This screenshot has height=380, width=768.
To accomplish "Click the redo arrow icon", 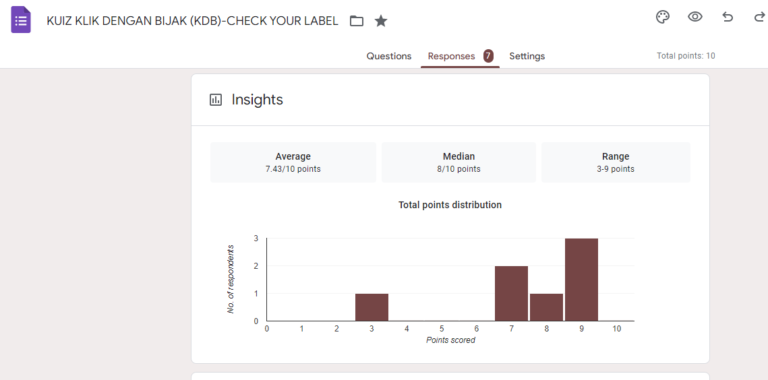I will pos(759,17).
